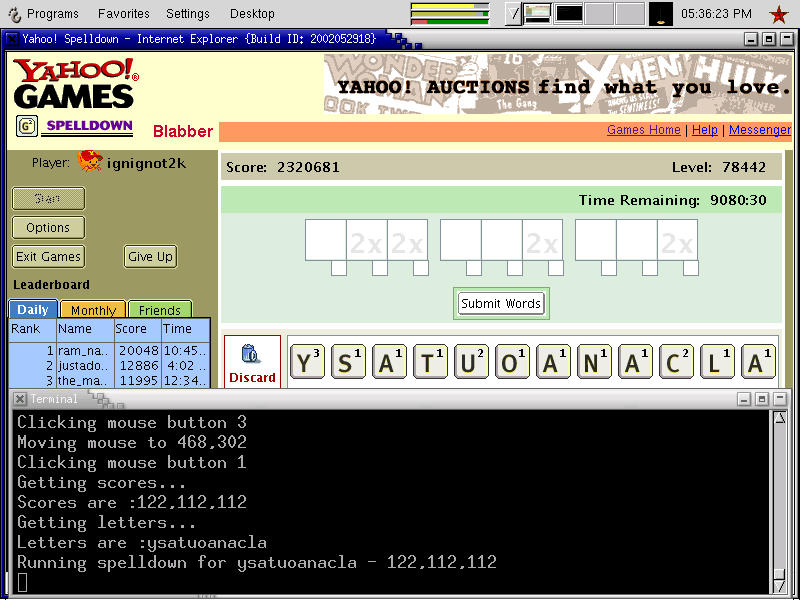Screen dimensions: 800x600
Task: Click the 'Moving mouse to 468,302' terminal line
Action: click(x=132, y=442)
